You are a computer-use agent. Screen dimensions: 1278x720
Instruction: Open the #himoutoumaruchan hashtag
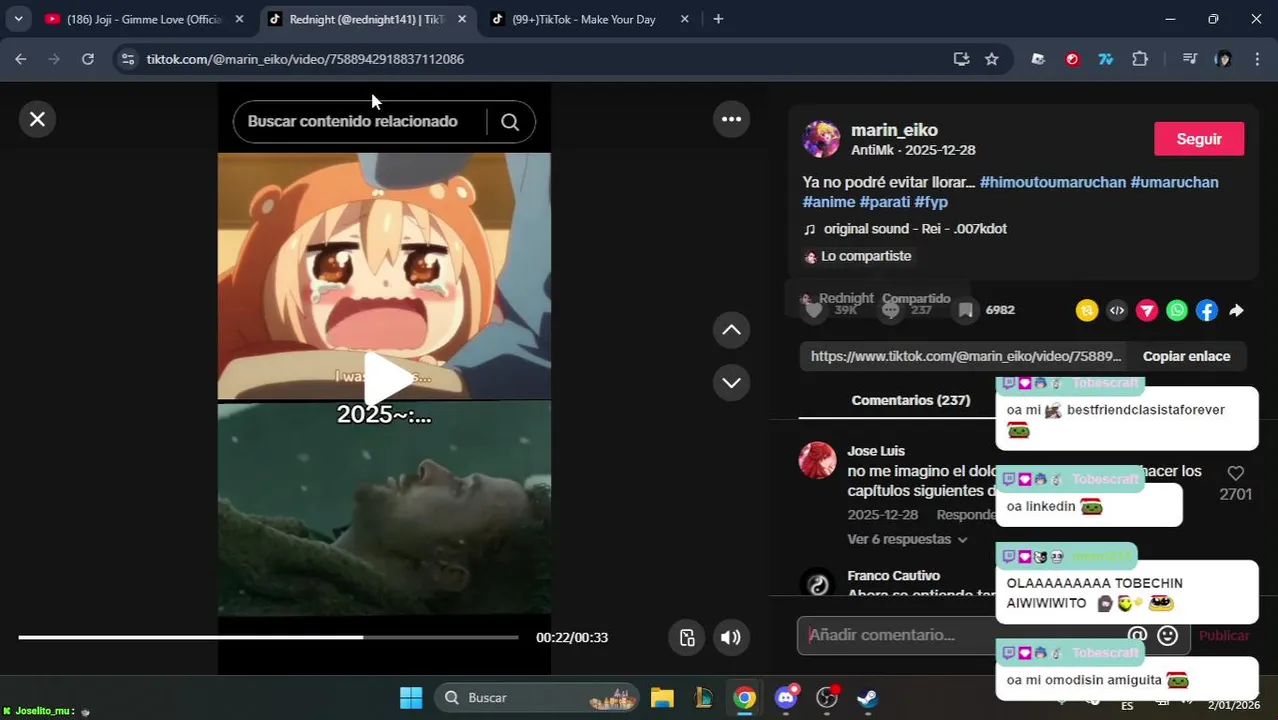(x=1053, y=182)
